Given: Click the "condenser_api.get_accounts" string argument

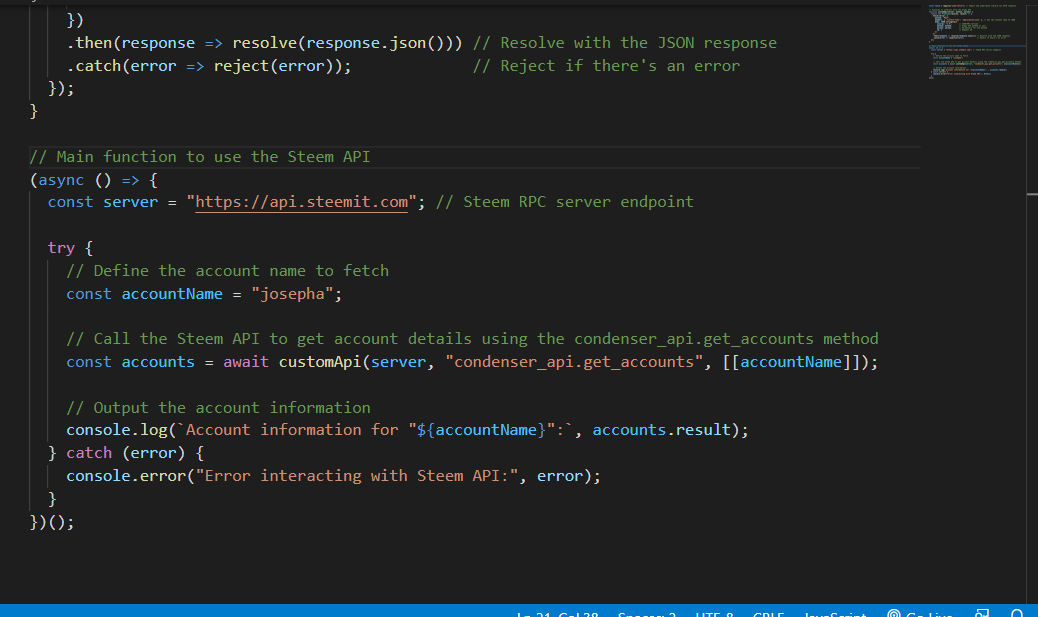Looking at the screenshot, I should tap(574, 362).
